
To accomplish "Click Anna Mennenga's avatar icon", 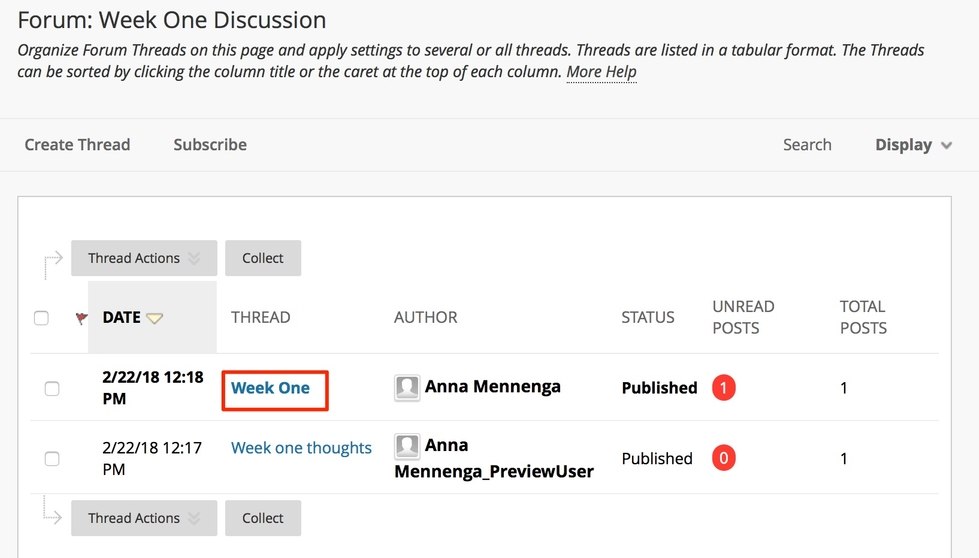I will point(407,388).
